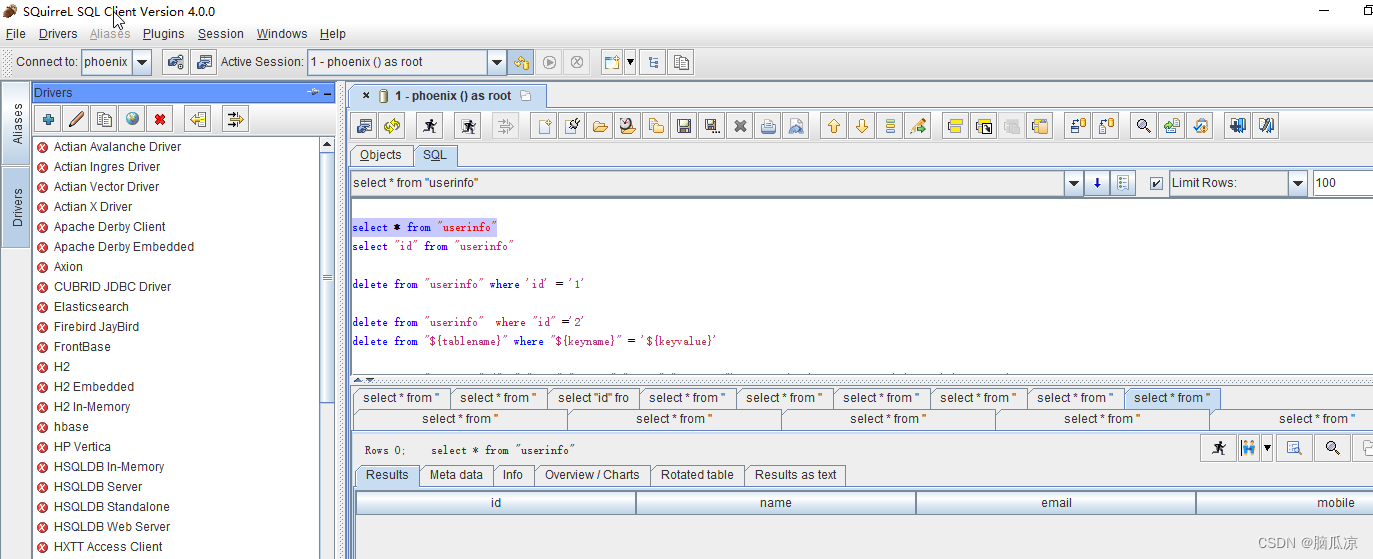Click the rerun query running man in results
Viewport: 1373px width, 559px height.
(1218, 448)
